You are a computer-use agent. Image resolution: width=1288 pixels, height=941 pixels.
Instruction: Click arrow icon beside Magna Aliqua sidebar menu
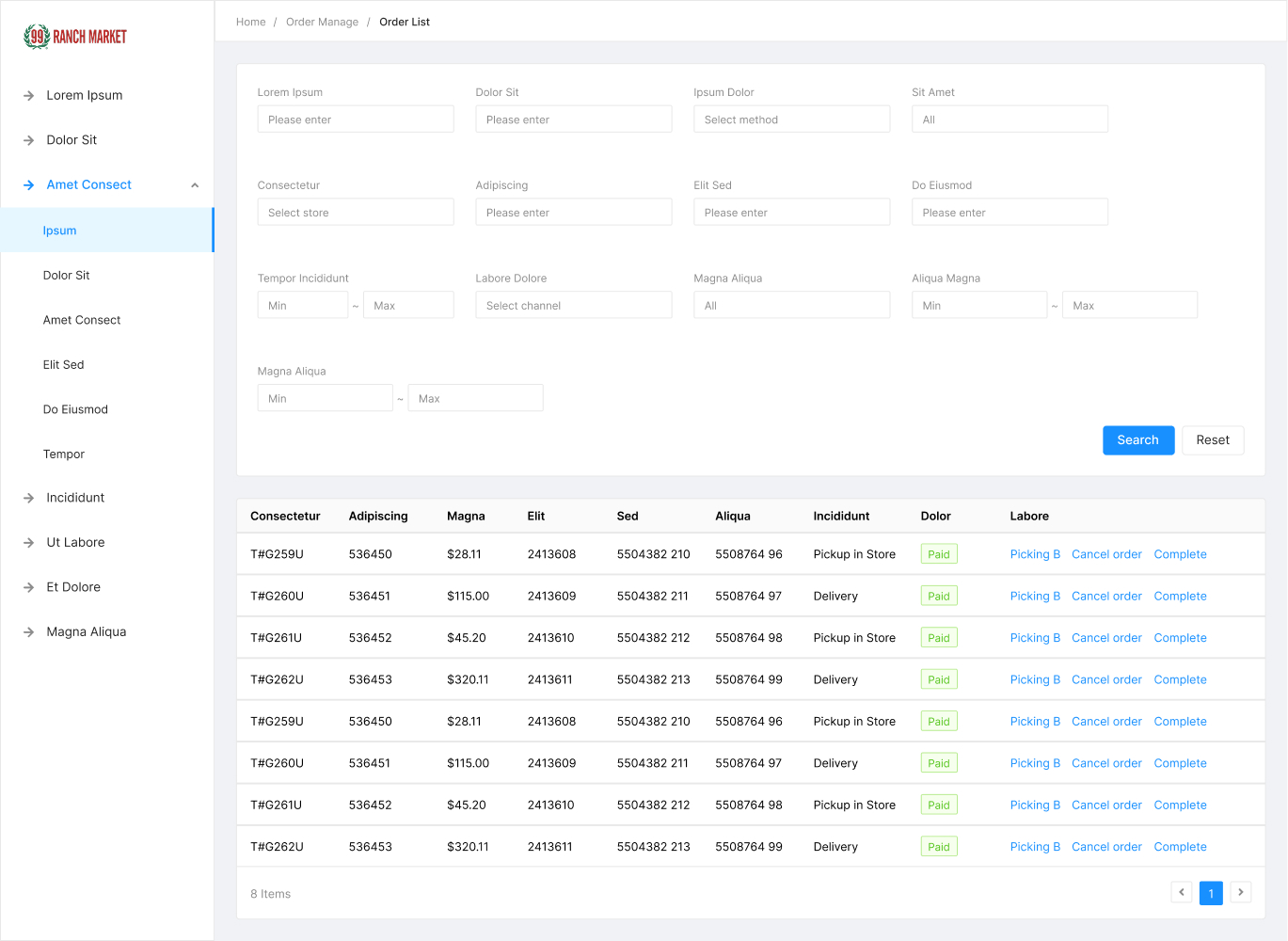pyautogui.click(x=28, y=632)
